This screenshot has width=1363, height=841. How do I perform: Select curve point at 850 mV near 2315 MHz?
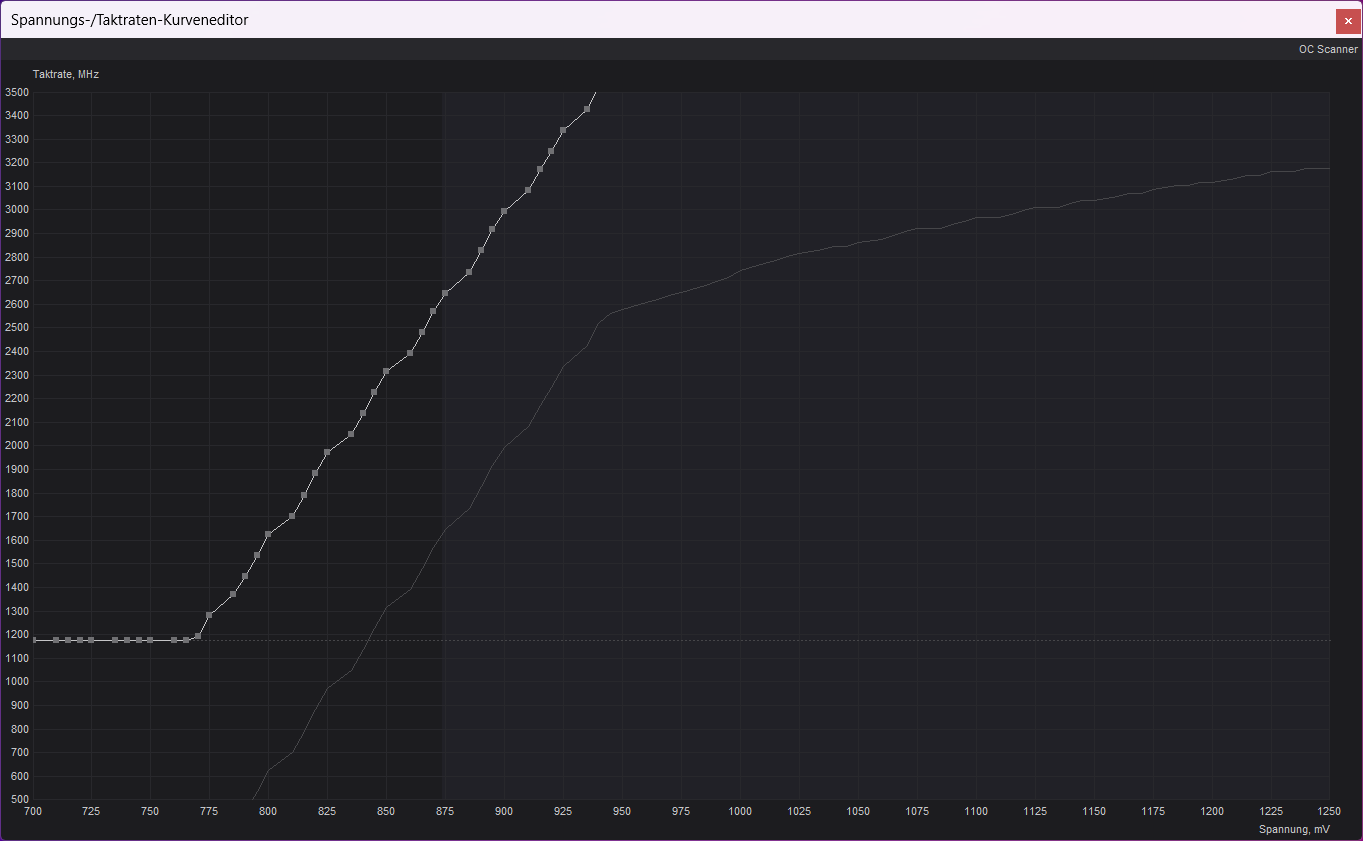coord(386,371)
